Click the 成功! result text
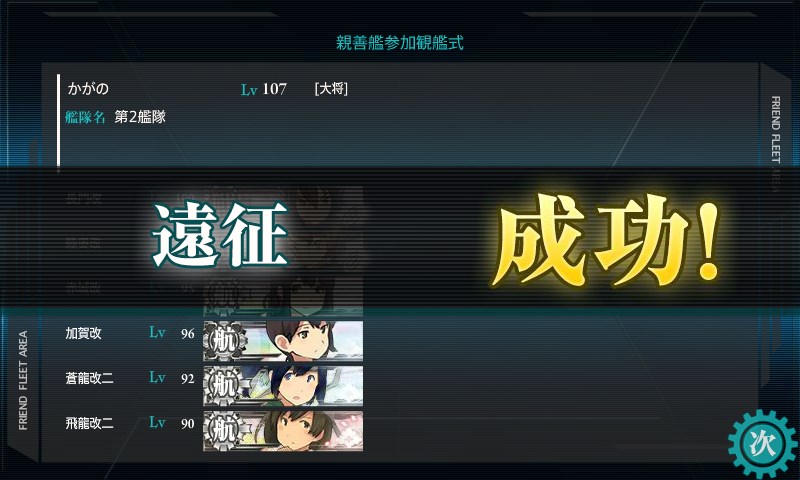 click(606, 240)
